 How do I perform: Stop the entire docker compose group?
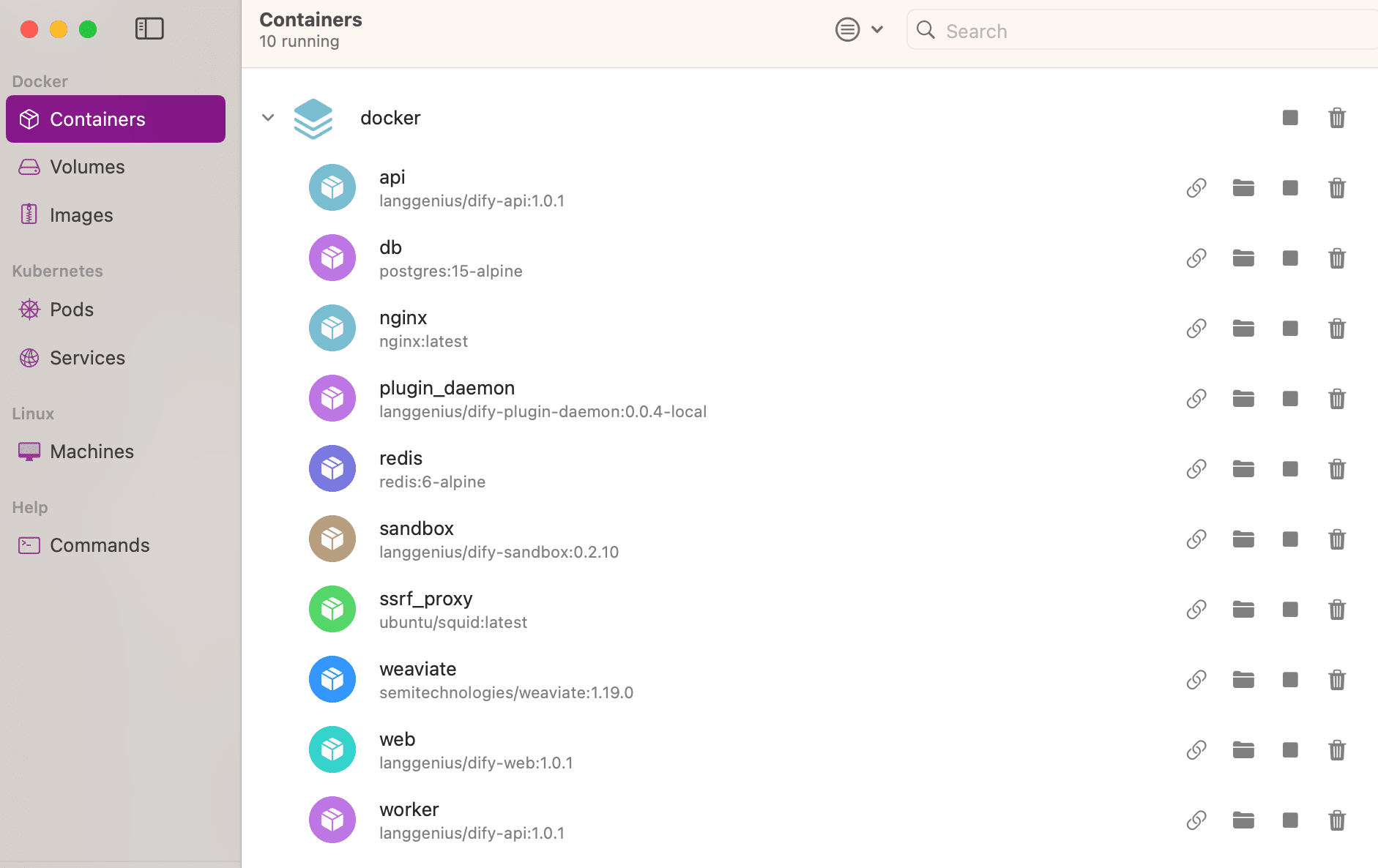1290,118
